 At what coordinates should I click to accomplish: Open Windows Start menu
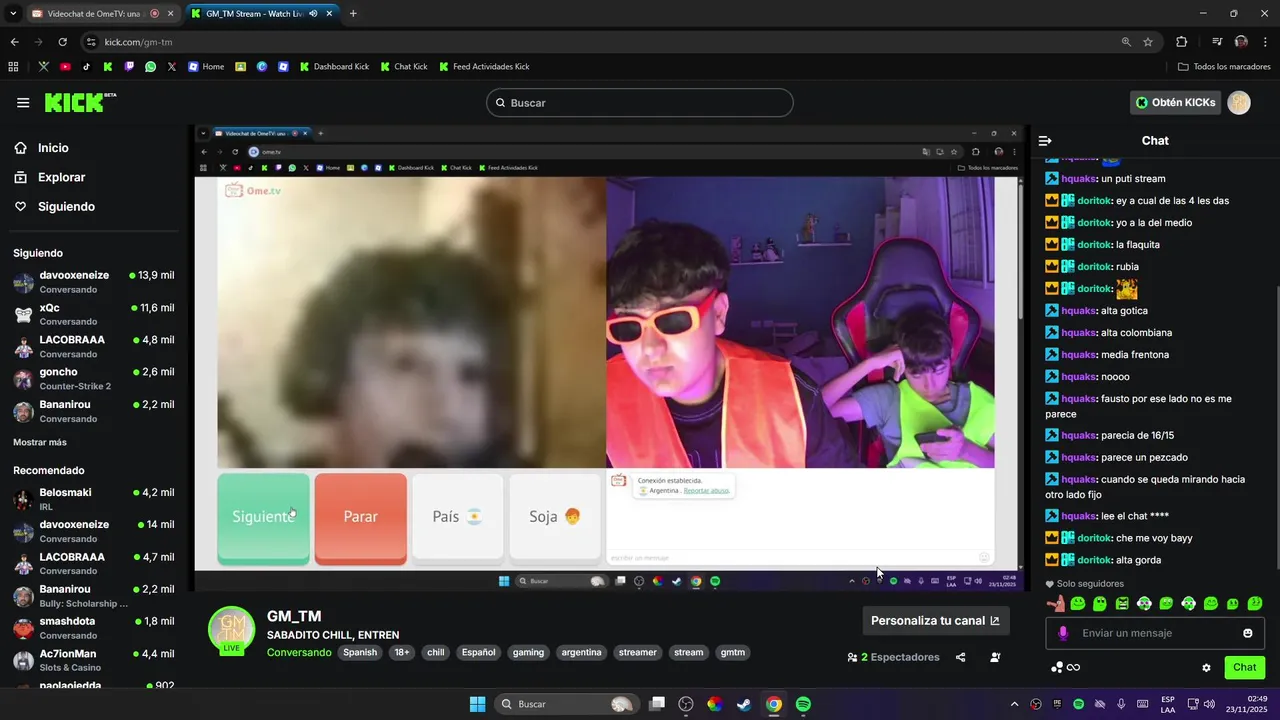(x=477, y=704)
